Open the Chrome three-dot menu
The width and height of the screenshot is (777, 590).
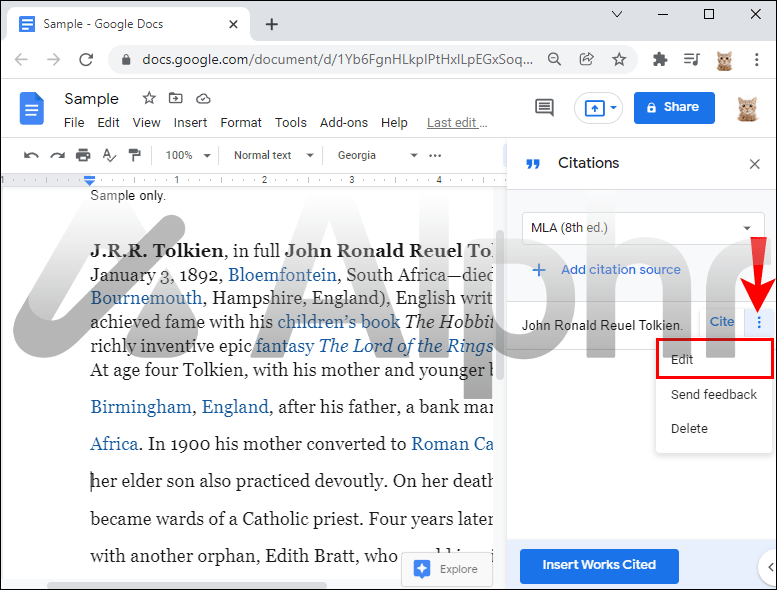click(756, 60)
